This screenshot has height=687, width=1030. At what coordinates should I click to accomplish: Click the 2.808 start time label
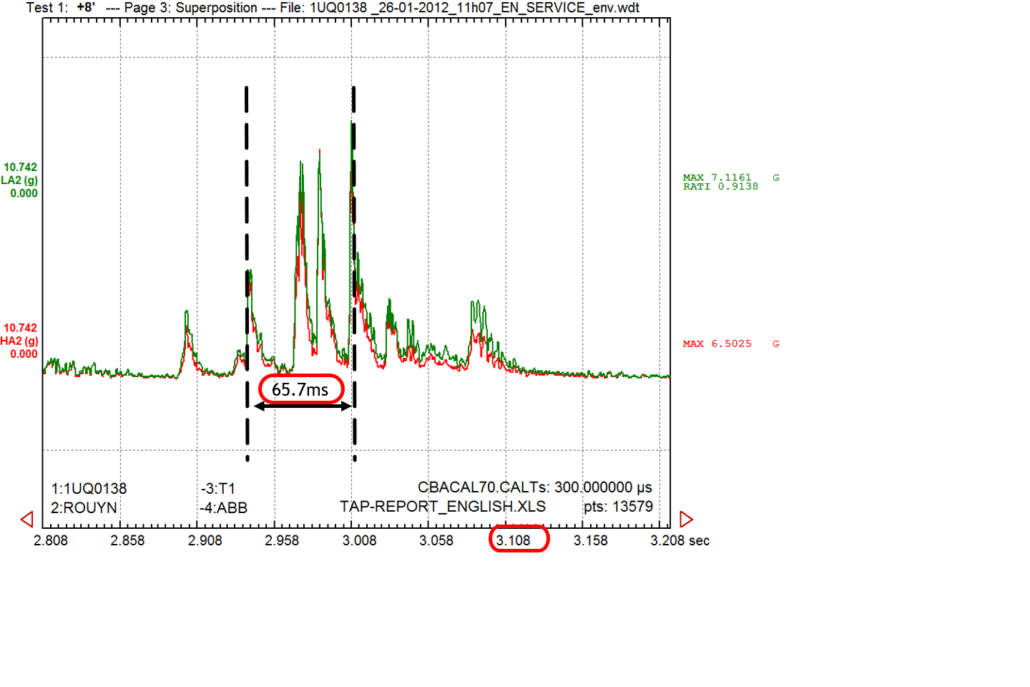point(51,541)
